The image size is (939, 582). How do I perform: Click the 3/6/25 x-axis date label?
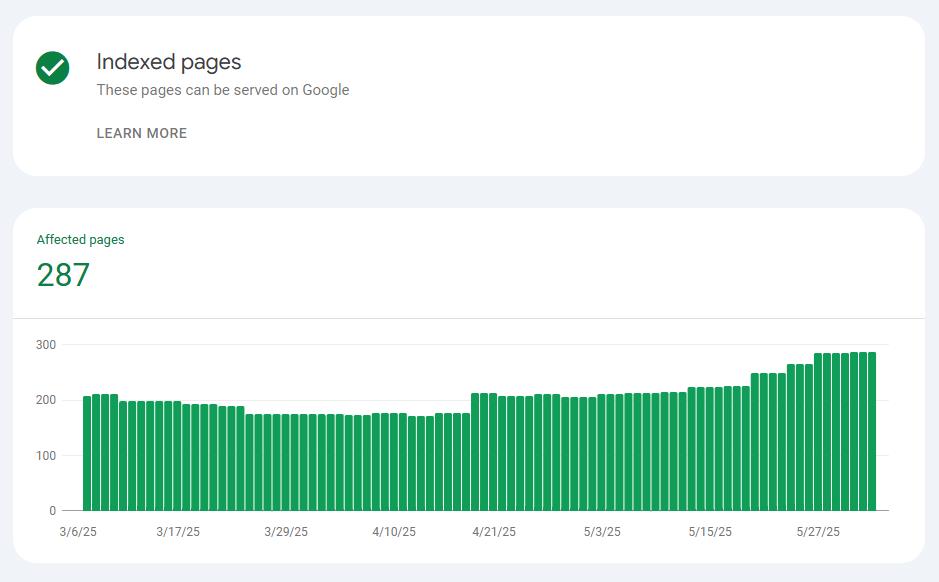[x=78, y=532]
